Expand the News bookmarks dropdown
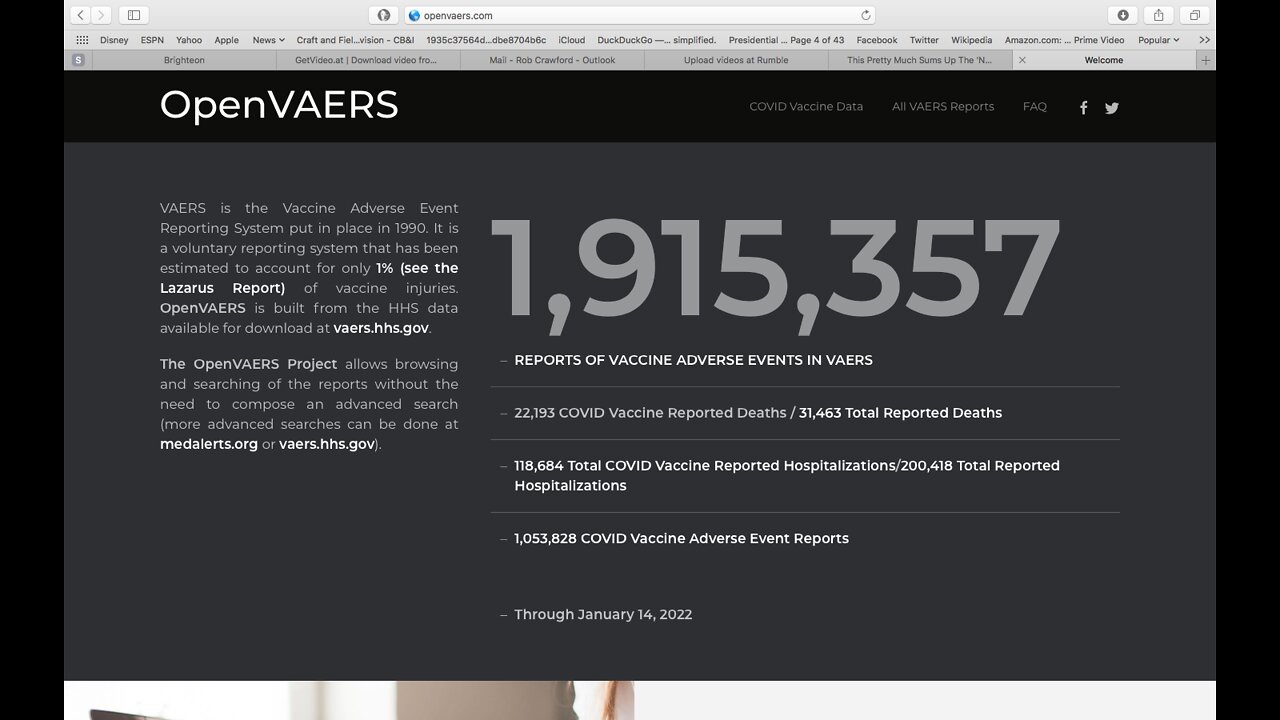Screen dimensions: 1280x720 click(x=269, y=40)
